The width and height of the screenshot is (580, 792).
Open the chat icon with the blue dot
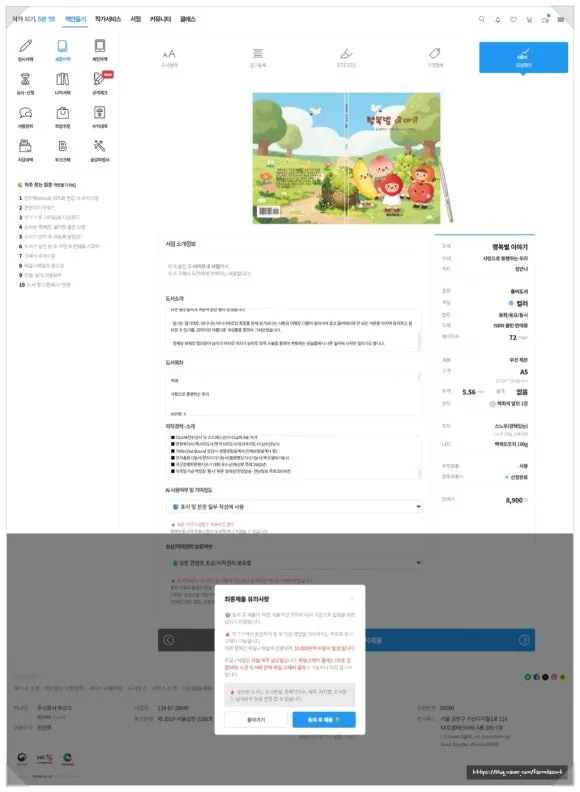pyautogui.click(x=545, y=19)
